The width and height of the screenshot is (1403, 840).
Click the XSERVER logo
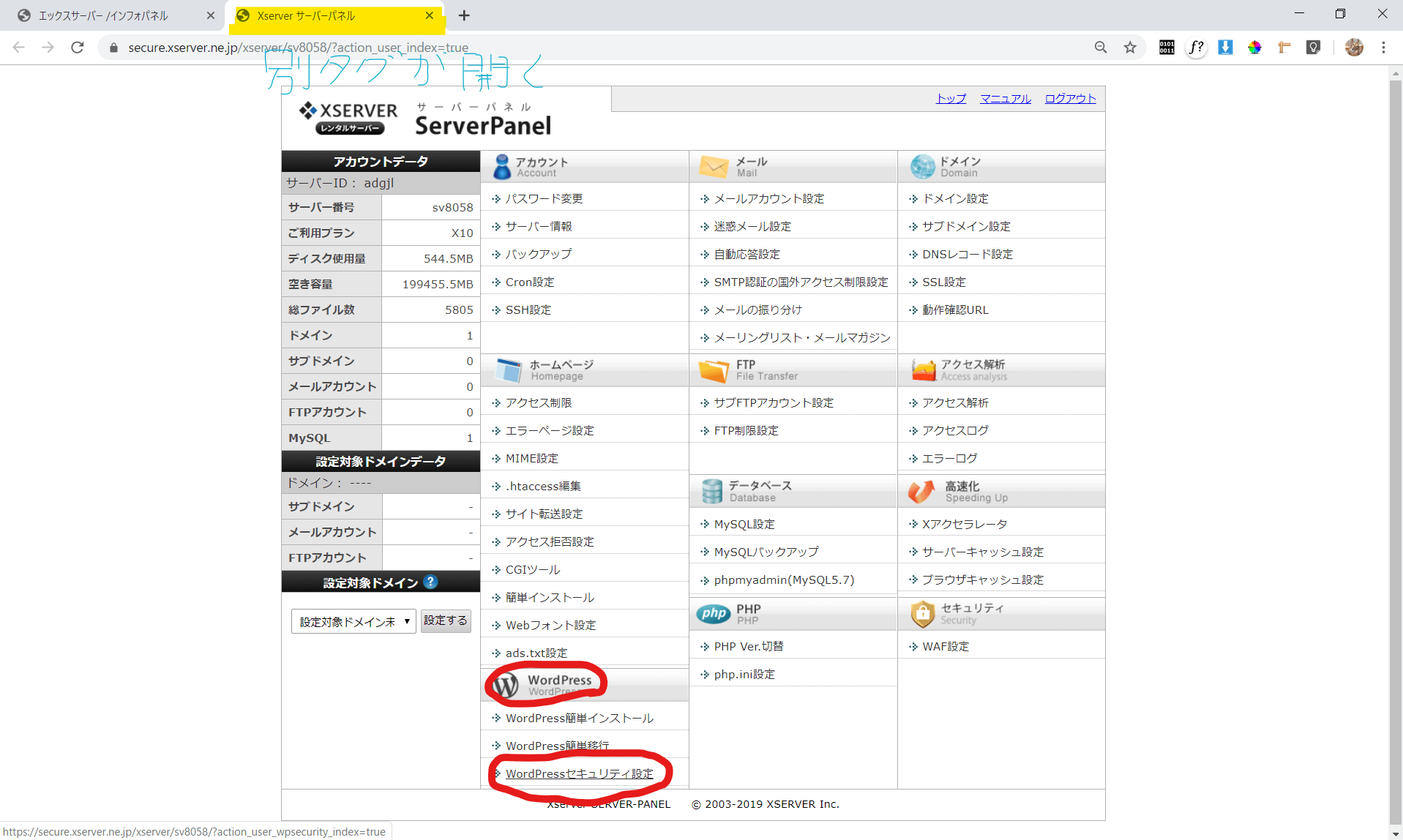(348, 118)
